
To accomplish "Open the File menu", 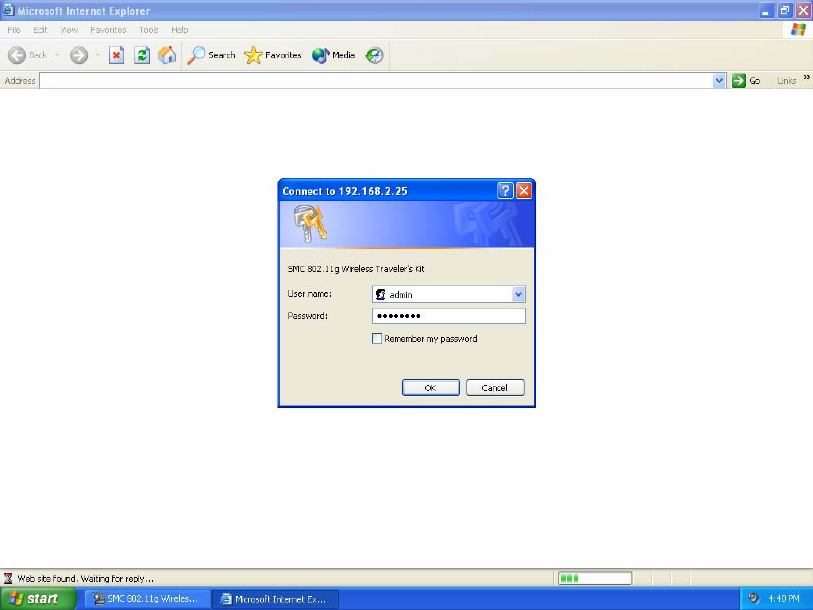I will [14, 30].
